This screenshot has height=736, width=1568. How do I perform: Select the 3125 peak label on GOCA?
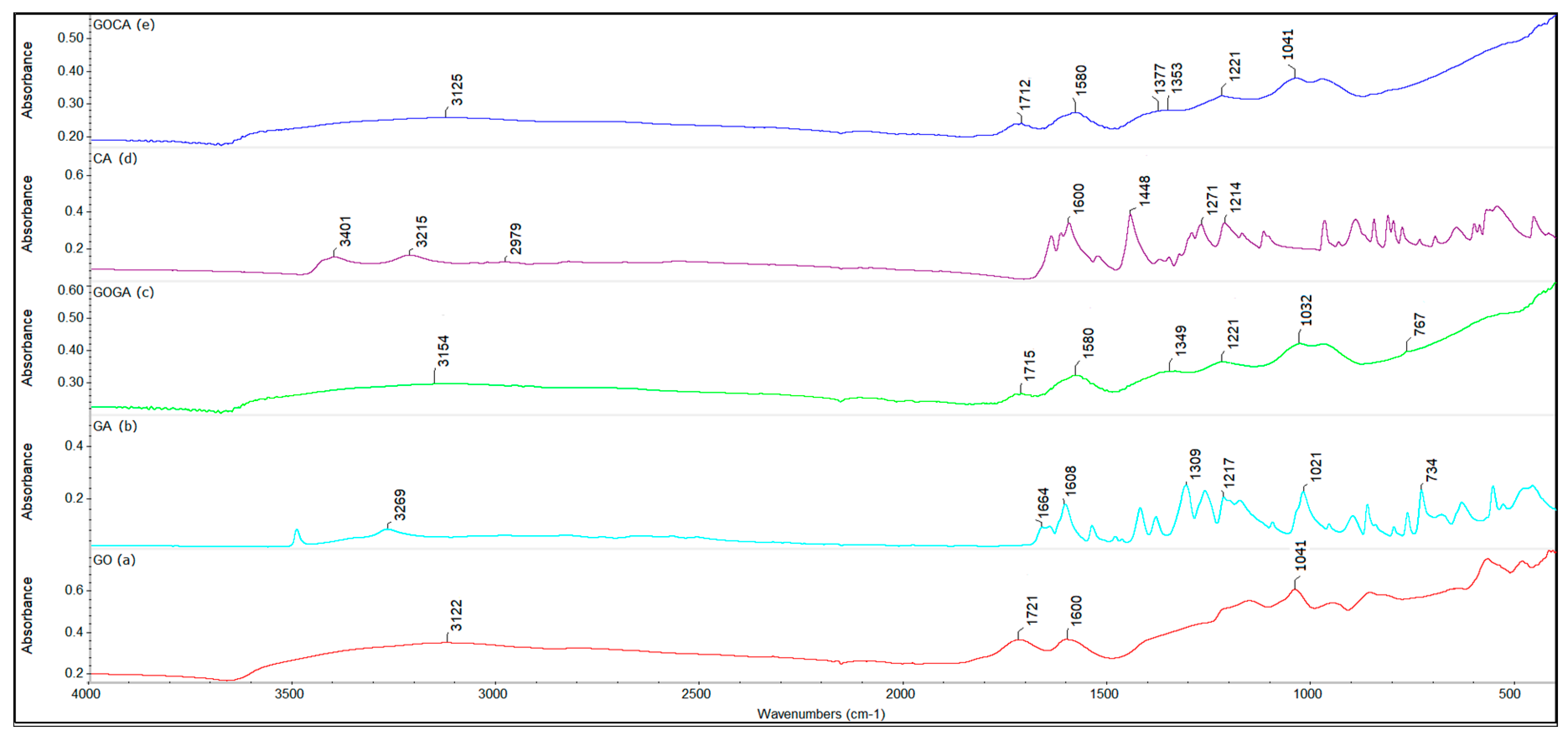click(x=457, y=90)
